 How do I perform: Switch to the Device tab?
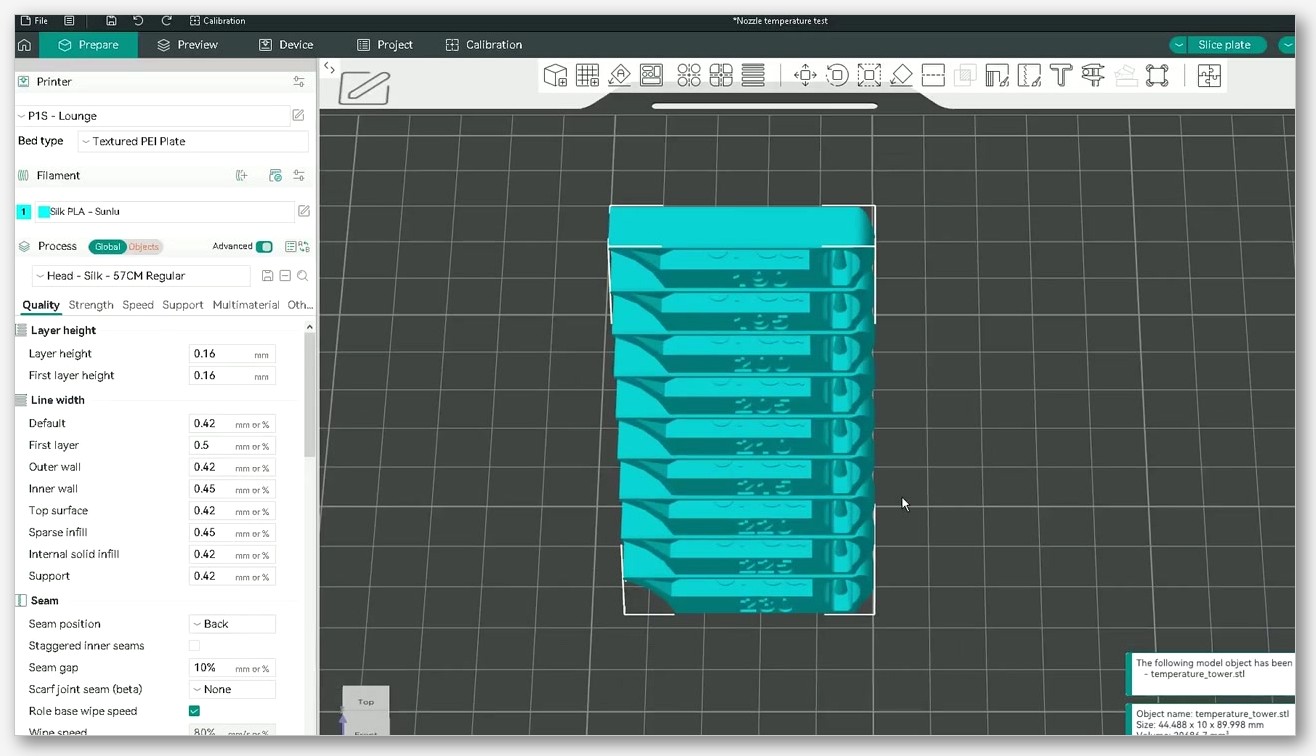[286, 45]
